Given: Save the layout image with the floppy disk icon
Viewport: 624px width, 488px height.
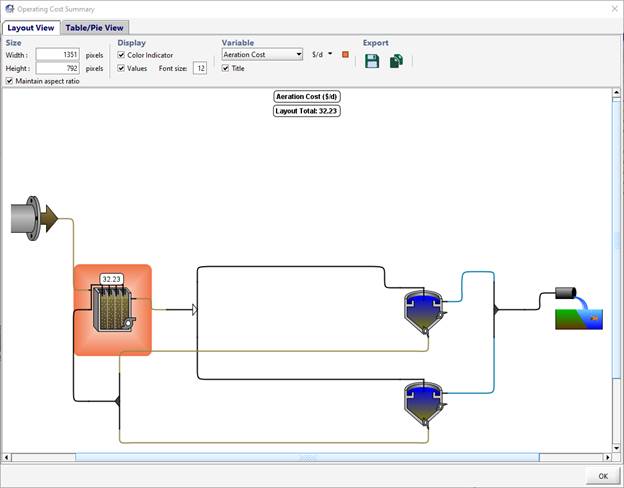Looking at the screenshot, I should 372,61.
